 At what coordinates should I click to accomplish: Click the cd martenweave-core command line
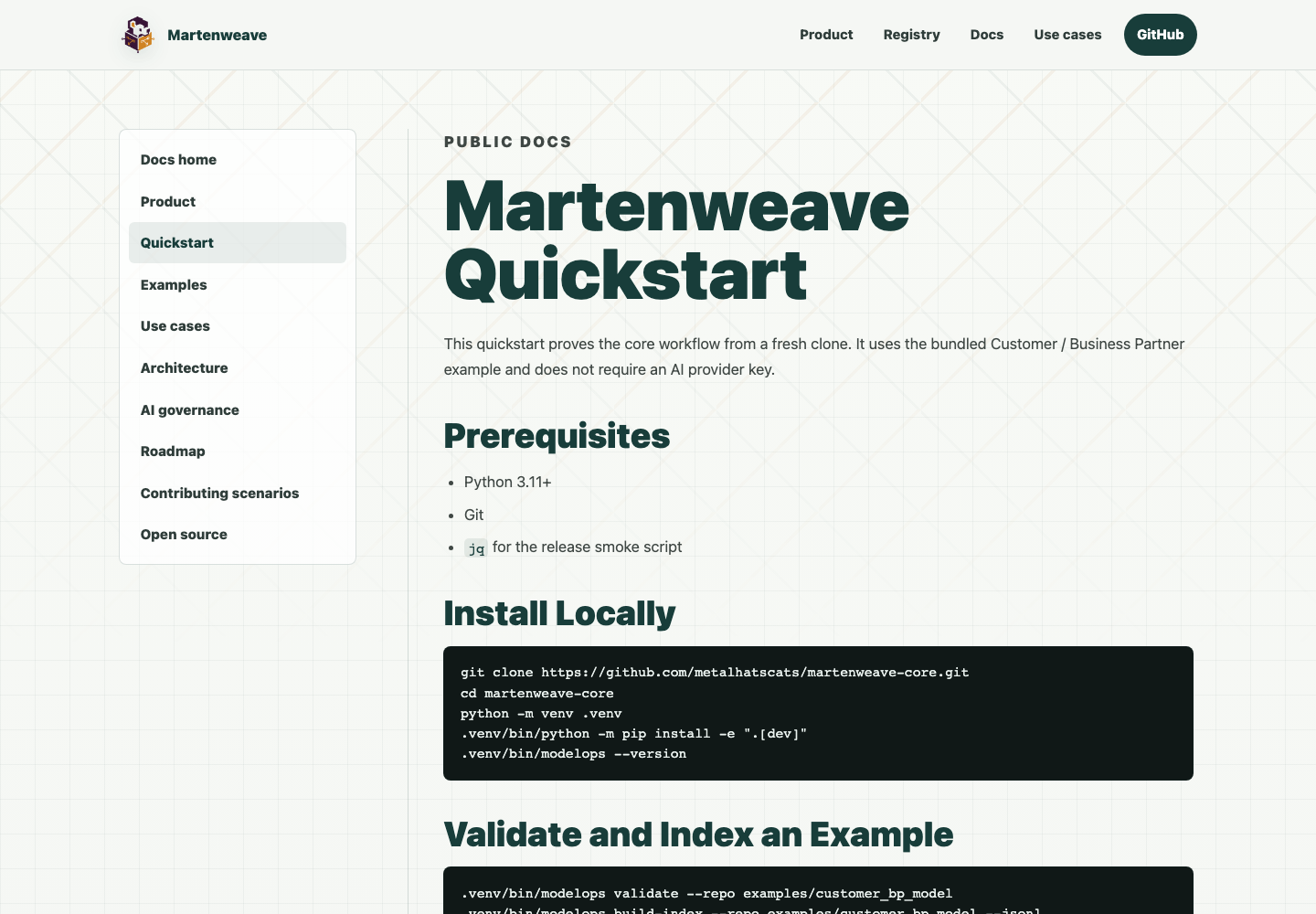[x=537, y=694]
